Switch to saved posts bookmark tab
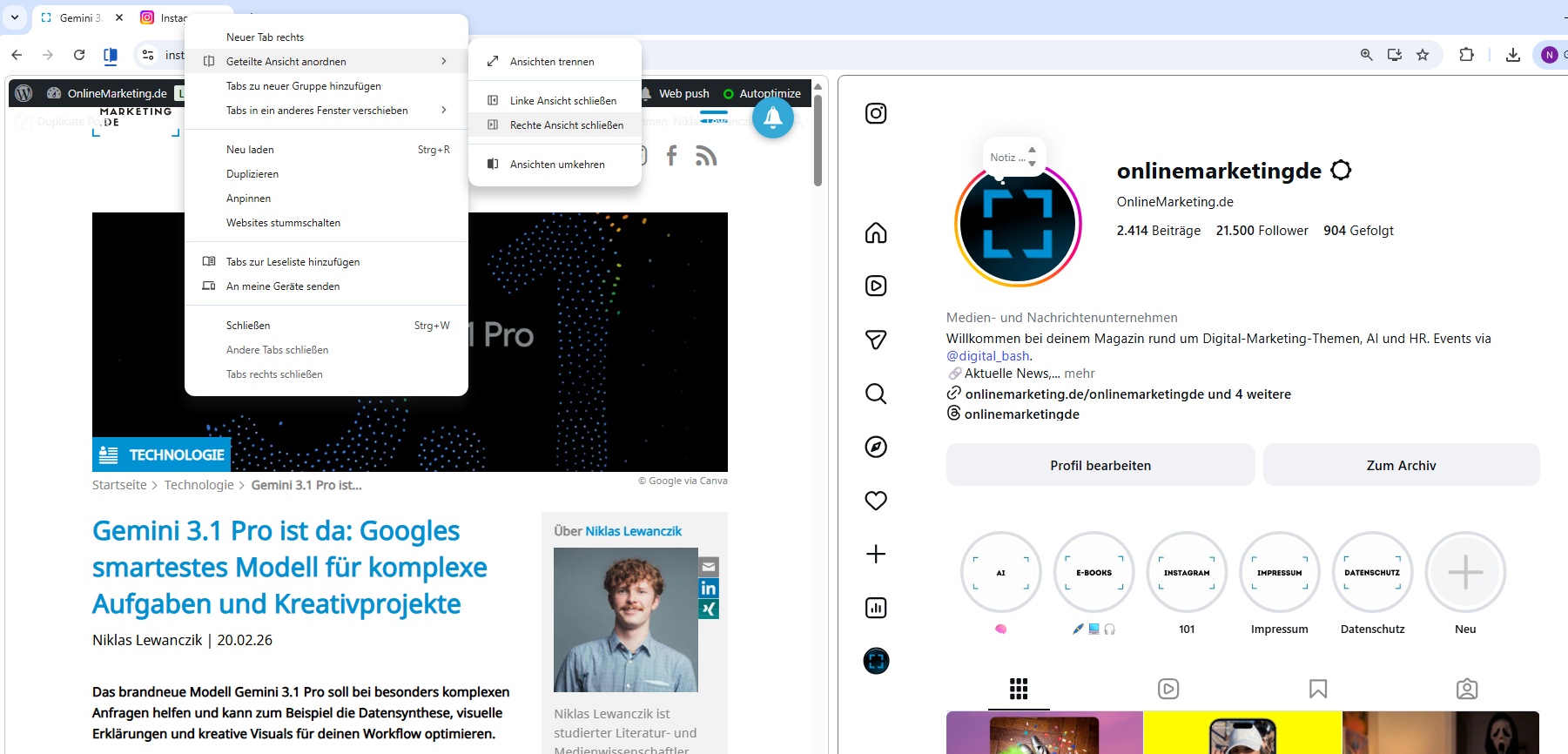The height and width of the screenshot is (754, 1568). click(1317, 690)
